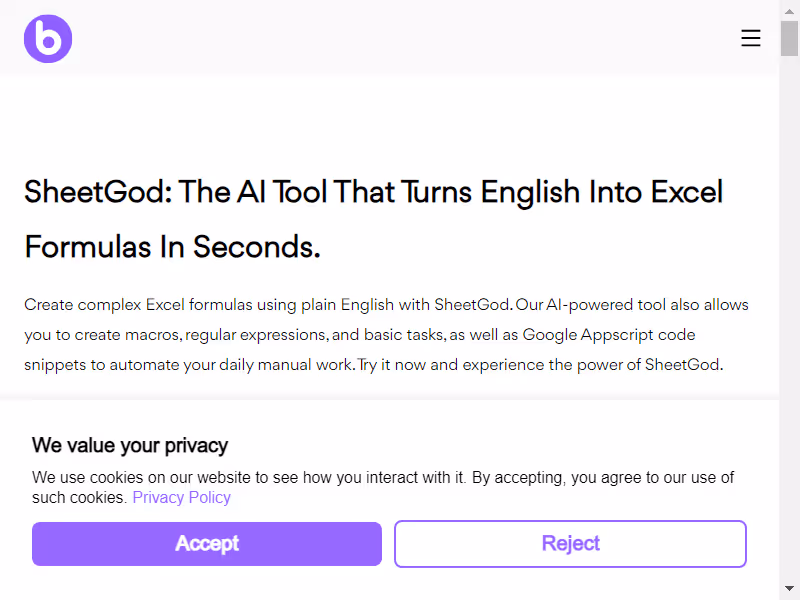Click the 'We value your privacy' heading
The height and width of the screenshot is (600, 800).
tap(130, 445)
